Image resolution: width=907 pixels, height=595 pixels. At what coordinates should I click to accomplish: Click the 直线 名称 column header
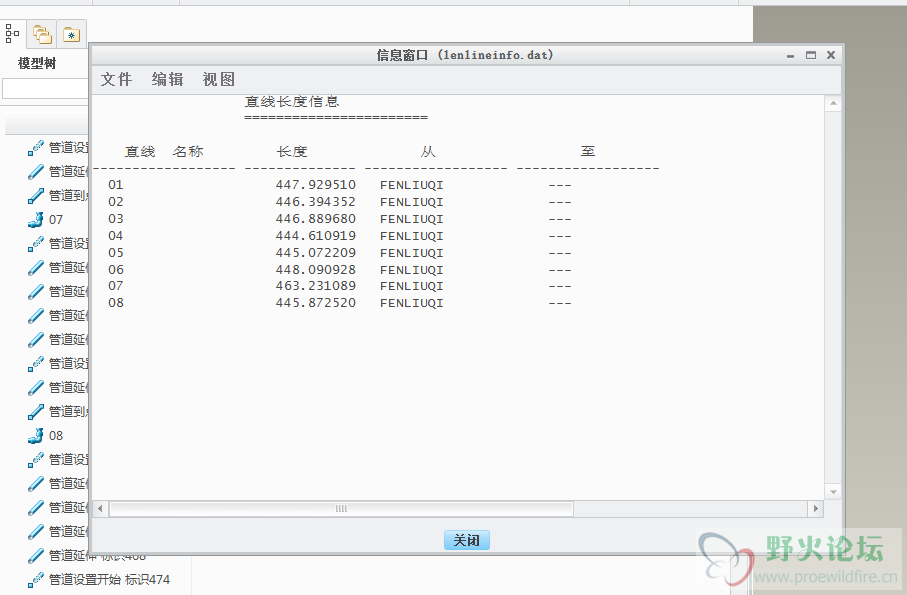pos(164,151)
